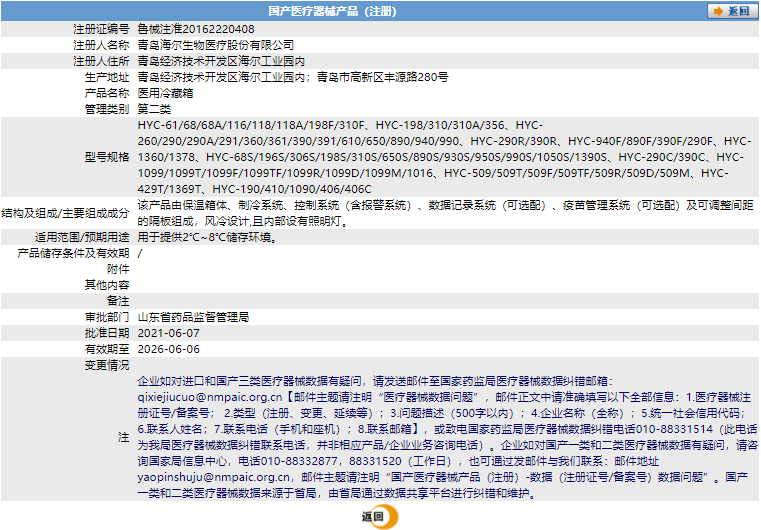Click the 生产地址 label
The width and height of the screenshot is (761, 530).
(107, 77)
